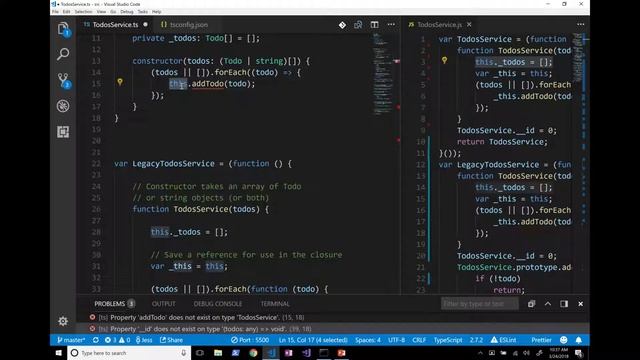
Task: Focus the problems filter input field
Action: click(x=480, y=304)
